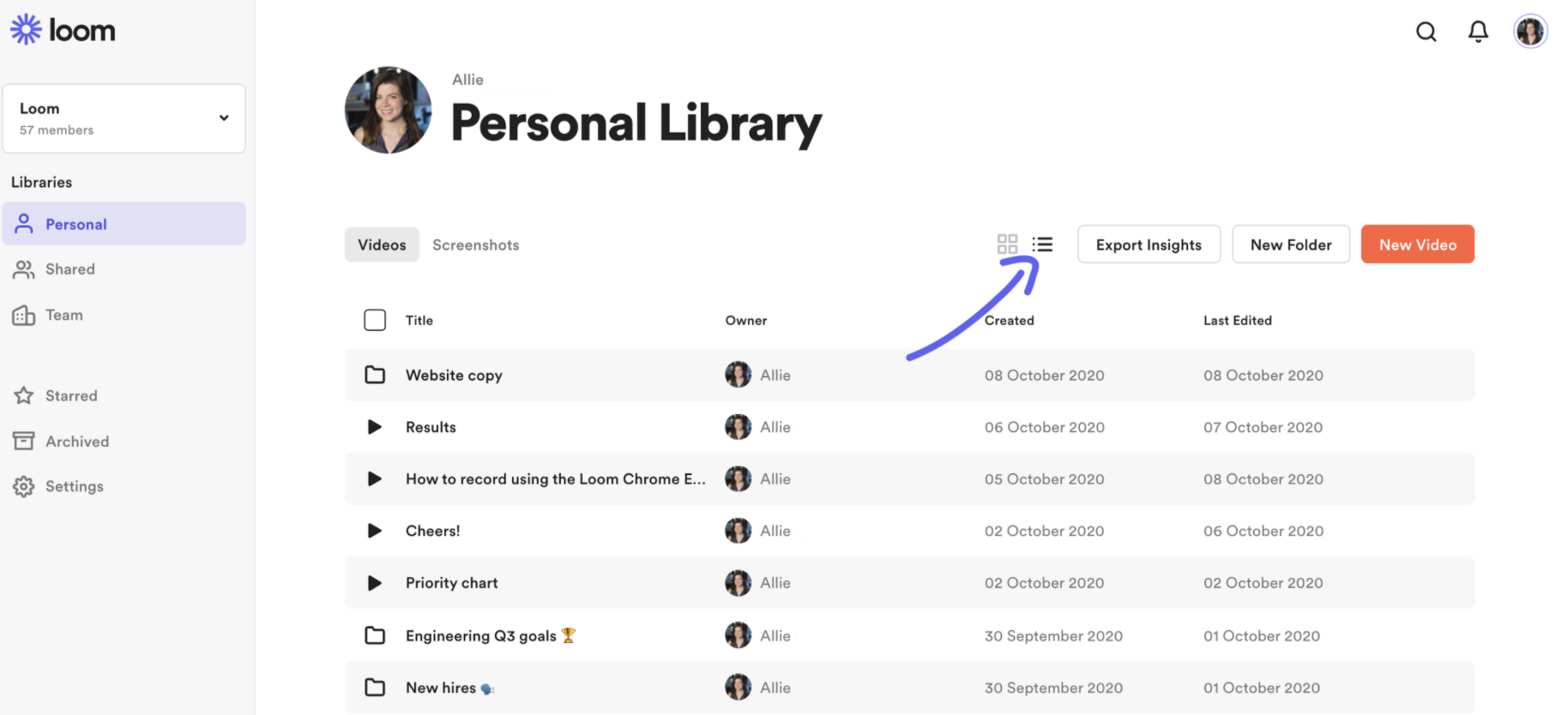1568x715 pixels.
Task: Switch to the Screenshots tab
Action: [x=475, y=244]
